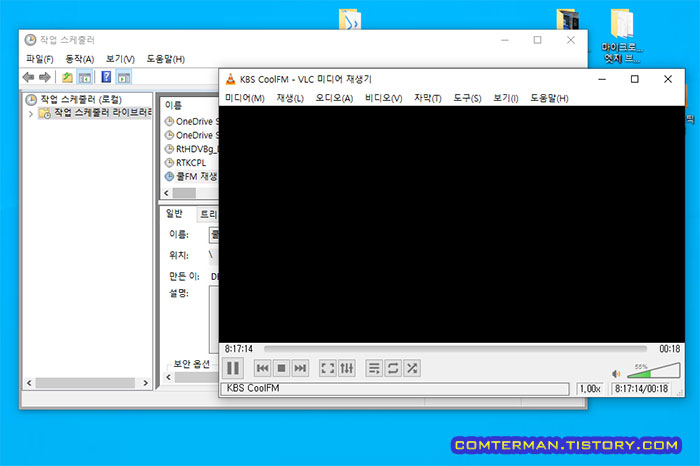
Task: Open Task Scheduler 보기(V) menu
Action: (120, 59)
